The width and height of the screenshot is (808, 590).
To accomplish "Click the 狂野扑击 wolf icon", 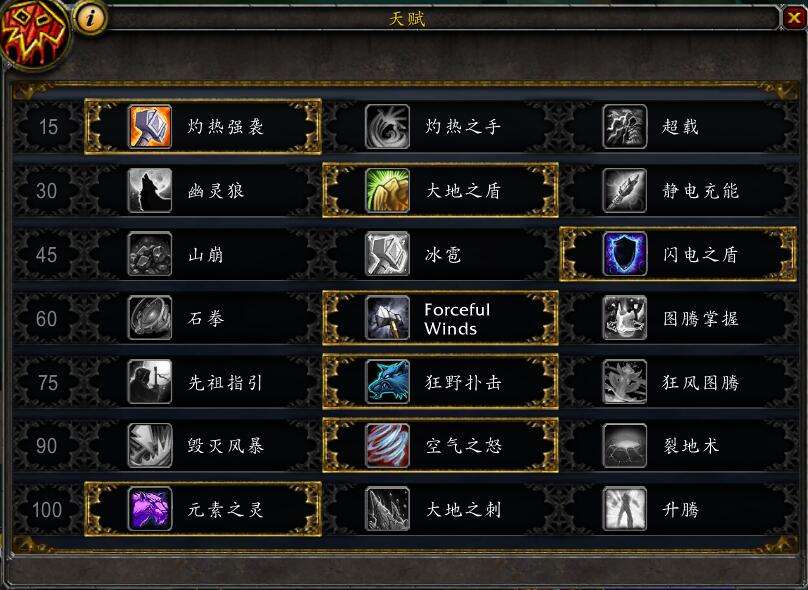I will tap(388, 382).
